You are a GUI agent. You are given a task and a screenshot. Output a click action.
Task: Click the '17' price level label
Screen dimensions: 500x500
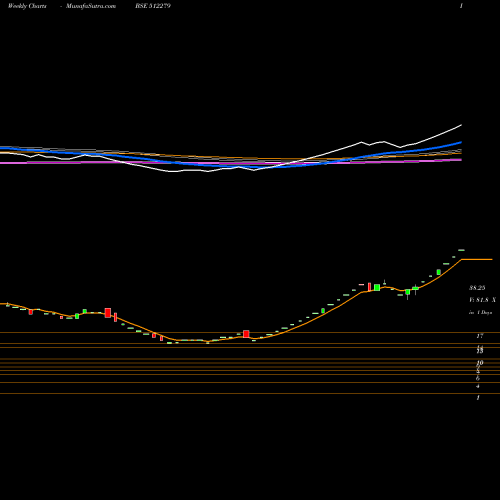click(x=480, y=336)
